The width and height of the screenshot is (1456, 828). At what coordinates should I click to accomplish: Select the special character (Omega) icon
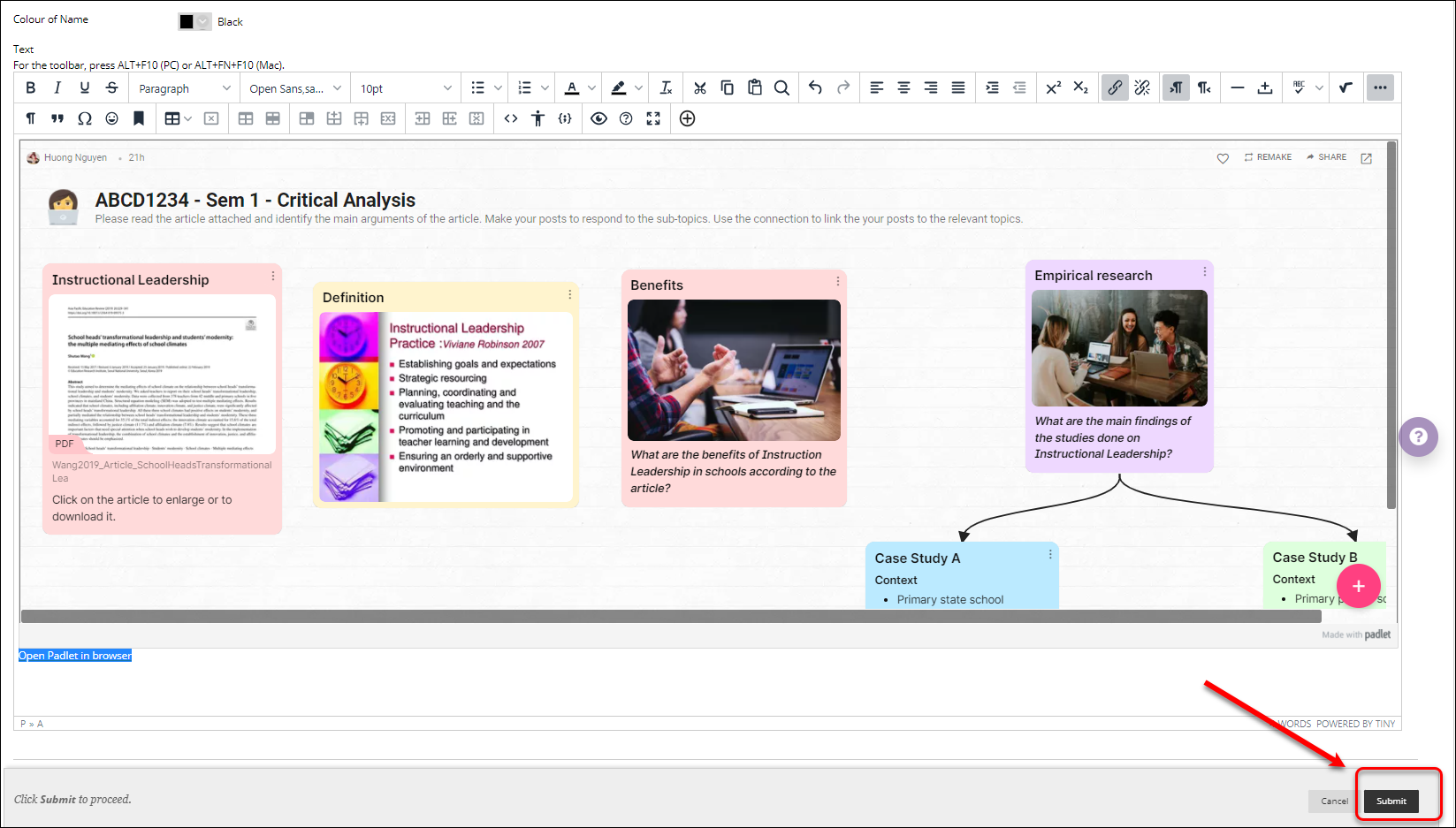click(x=84, y=118)
